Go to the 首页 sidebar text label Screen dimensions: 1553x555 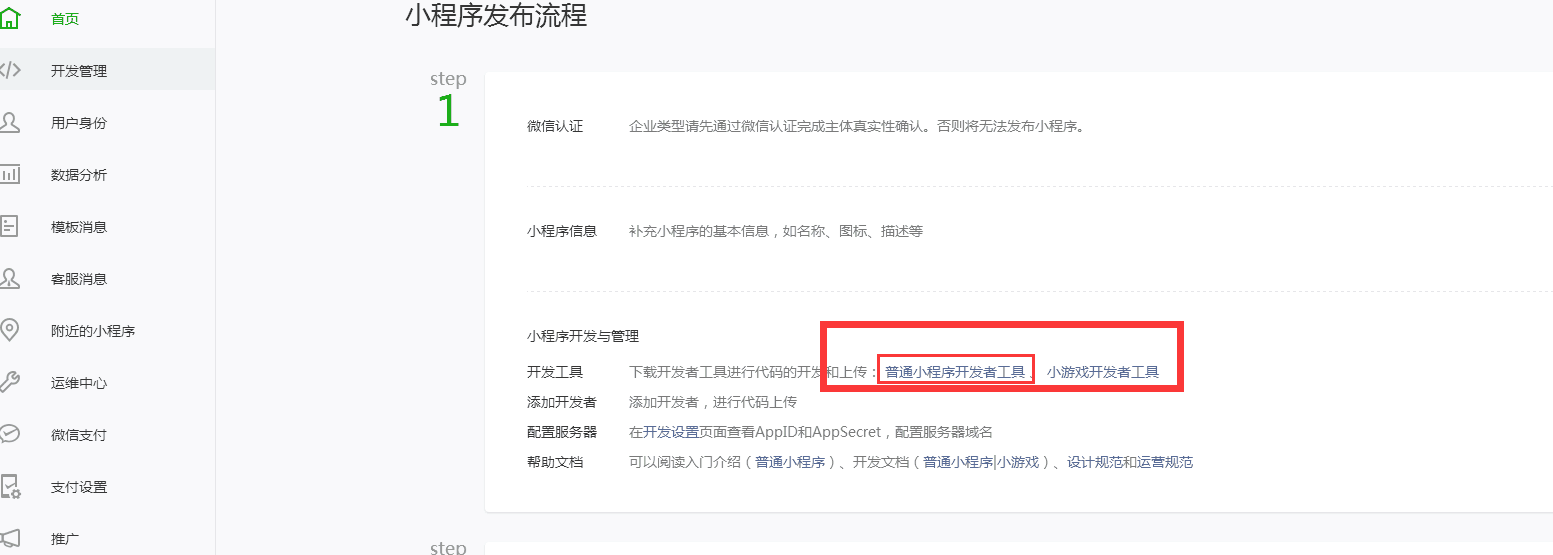pos(65,19)
